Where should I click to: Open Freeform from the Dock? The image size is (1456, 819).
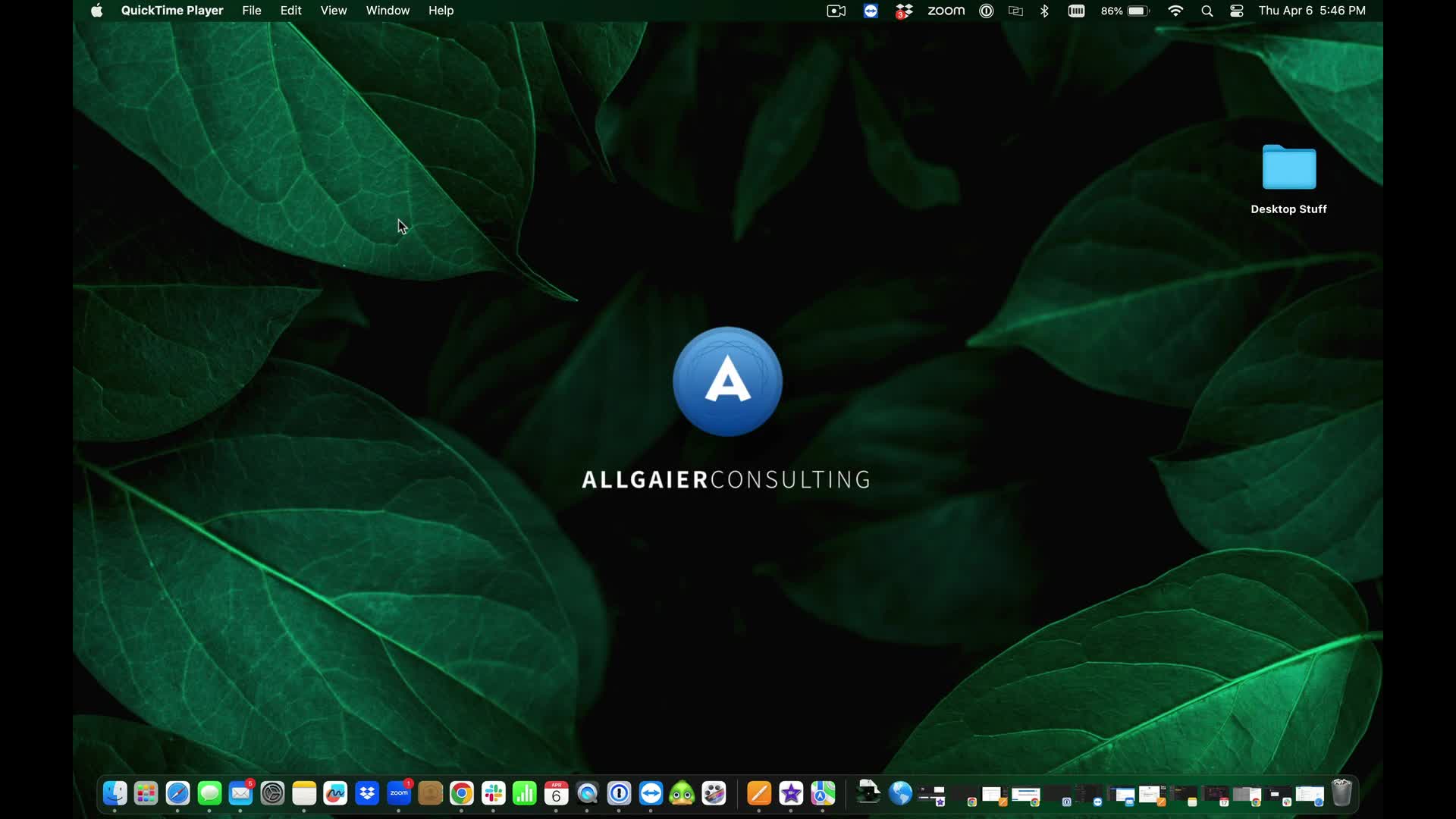[x=335, y=793]
